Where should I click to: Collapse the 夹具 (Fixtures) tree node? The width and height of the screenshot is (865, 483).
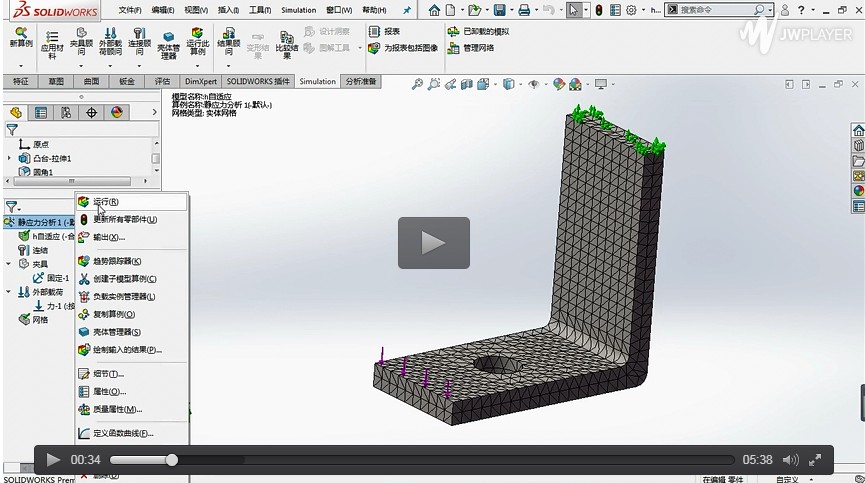[x=10, y=264]
